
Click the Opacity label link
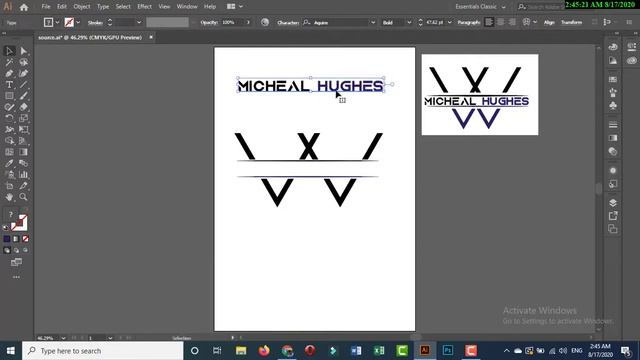pyautogui.click(x=209, y=22)
